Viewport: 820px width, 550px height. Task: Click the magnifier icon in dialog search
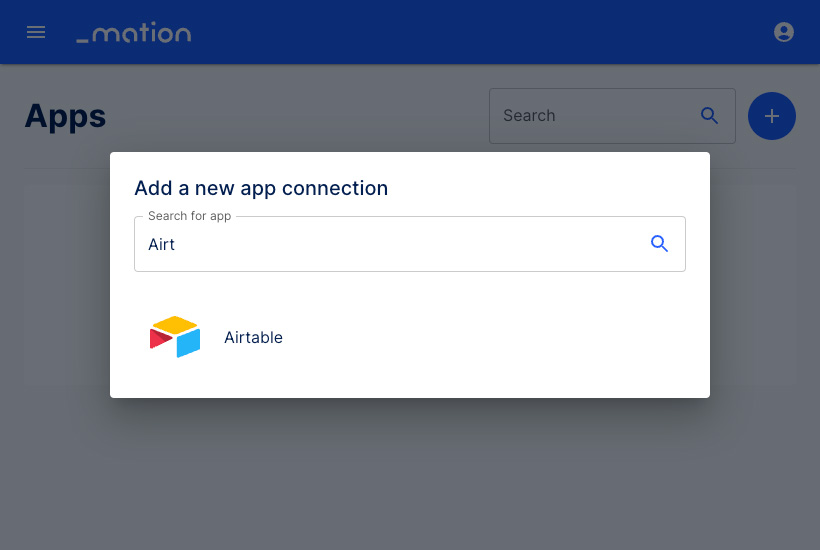[659, 244]
